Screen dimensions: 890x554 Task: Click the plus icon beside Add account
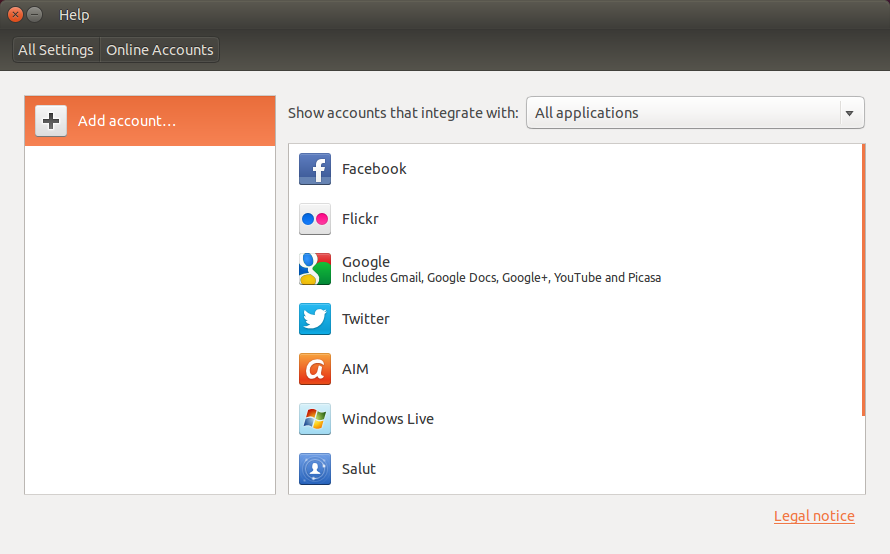(51, 121)
